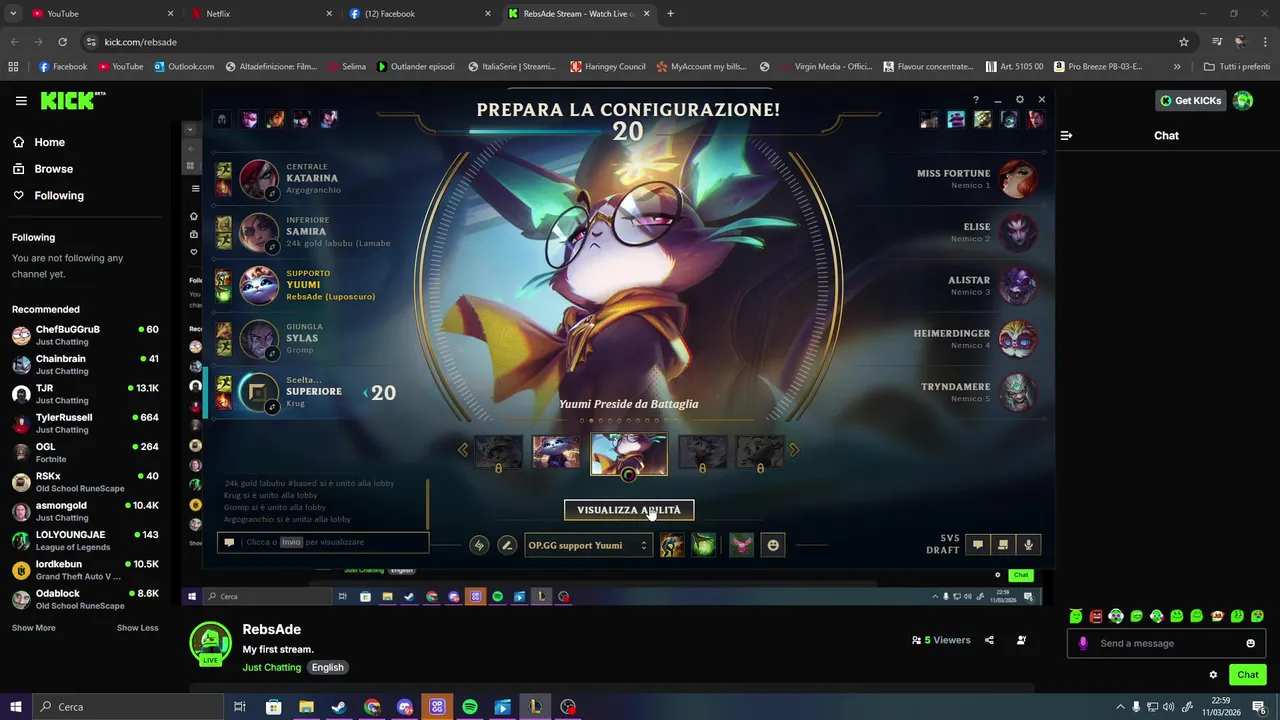
Task: Show previous skins with left arrow
Action: (462, 450)
